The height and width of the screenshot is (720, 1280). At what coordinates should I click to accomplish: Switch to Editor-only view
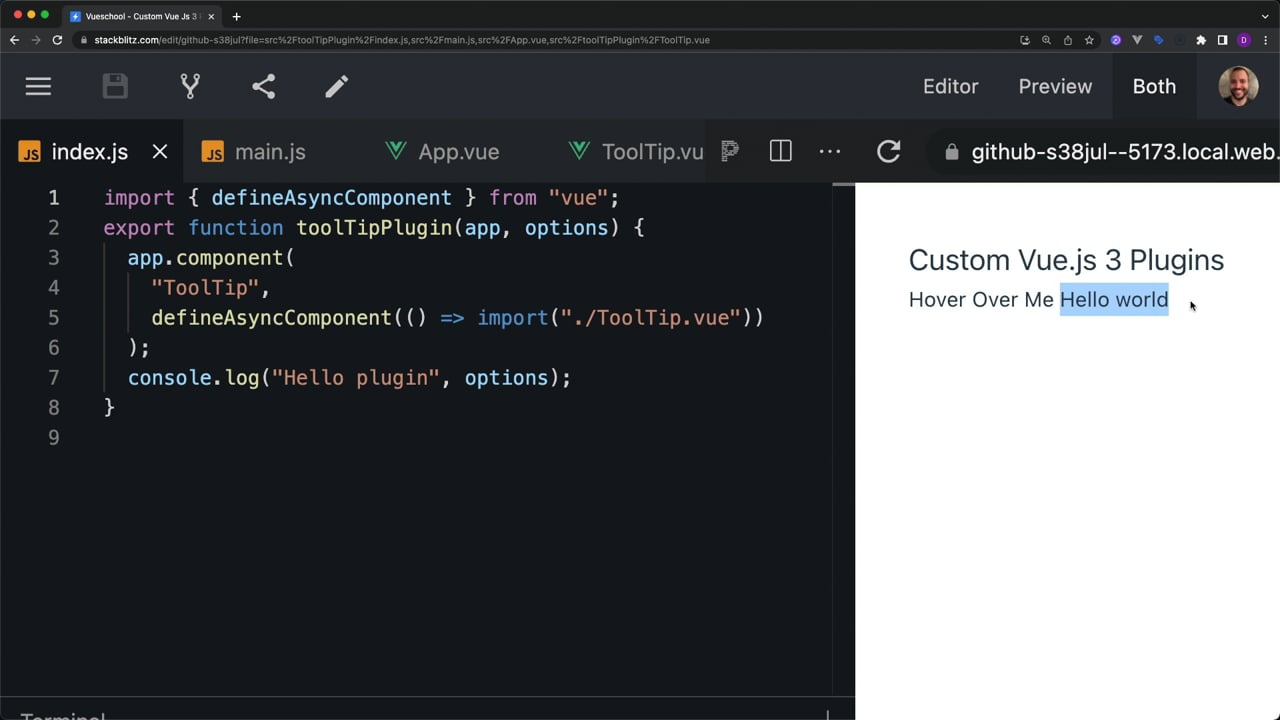click(x=950, y=87)
